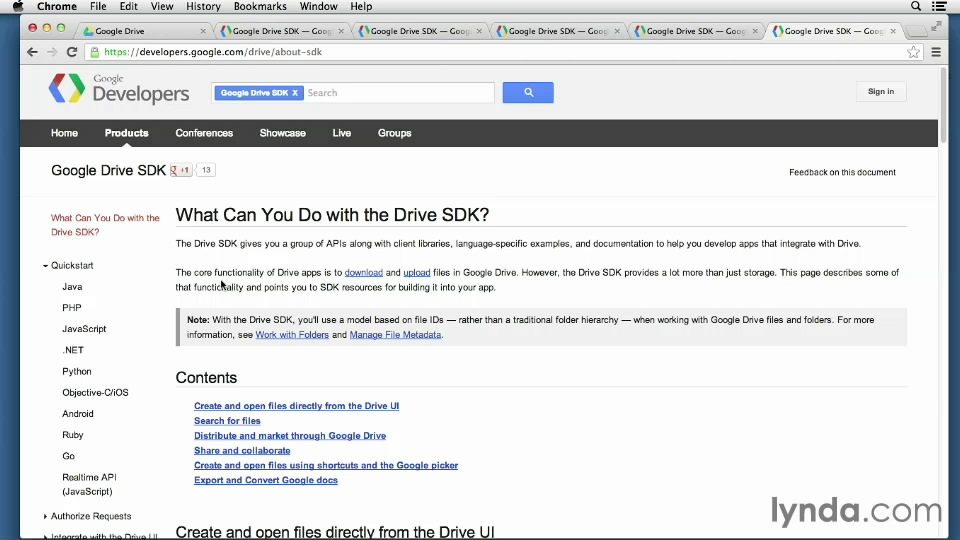Open shortcuts and Google picker link
The image size is (960, 540).
[x=326, y=465]
